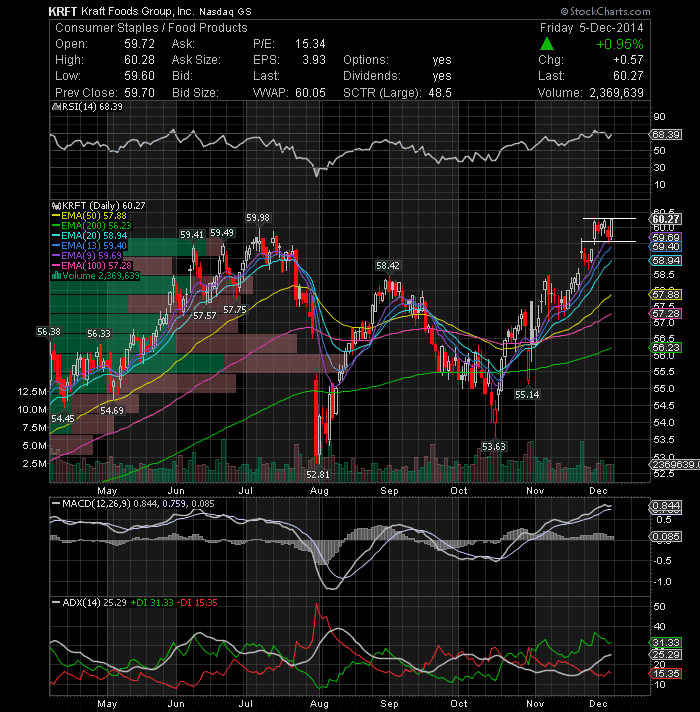Click the KRFT ticker symbol in title

(63, 11)
